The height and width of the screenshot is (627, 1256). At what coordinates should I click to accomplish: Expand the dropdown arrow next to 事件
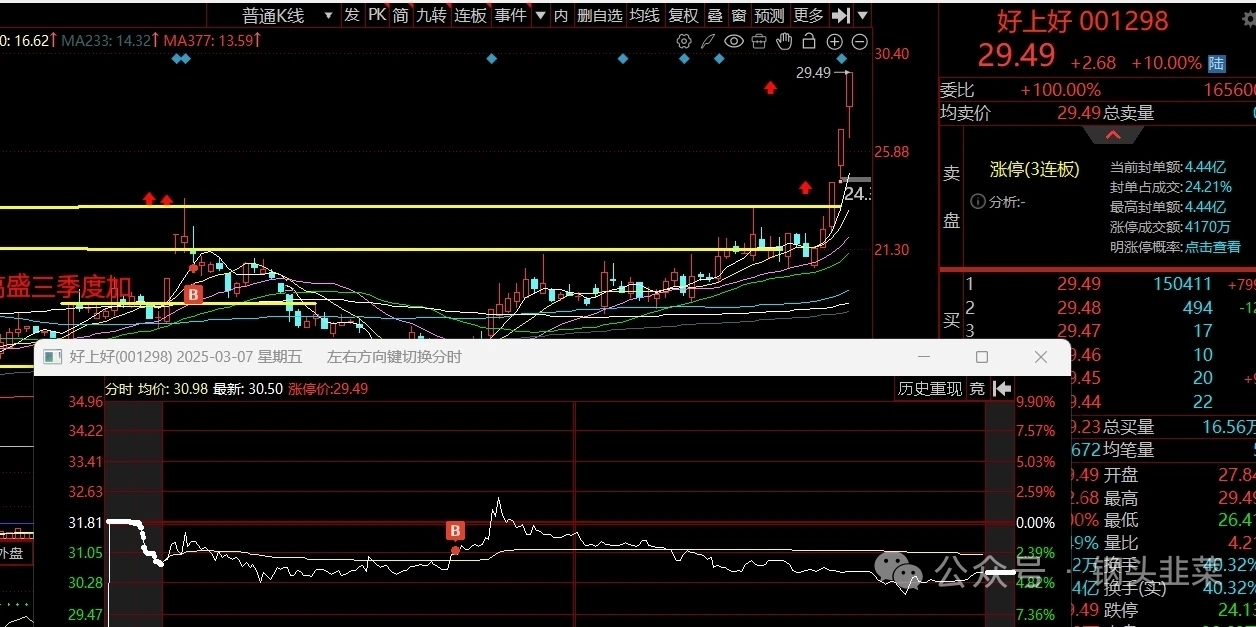[x=540, y=15]
